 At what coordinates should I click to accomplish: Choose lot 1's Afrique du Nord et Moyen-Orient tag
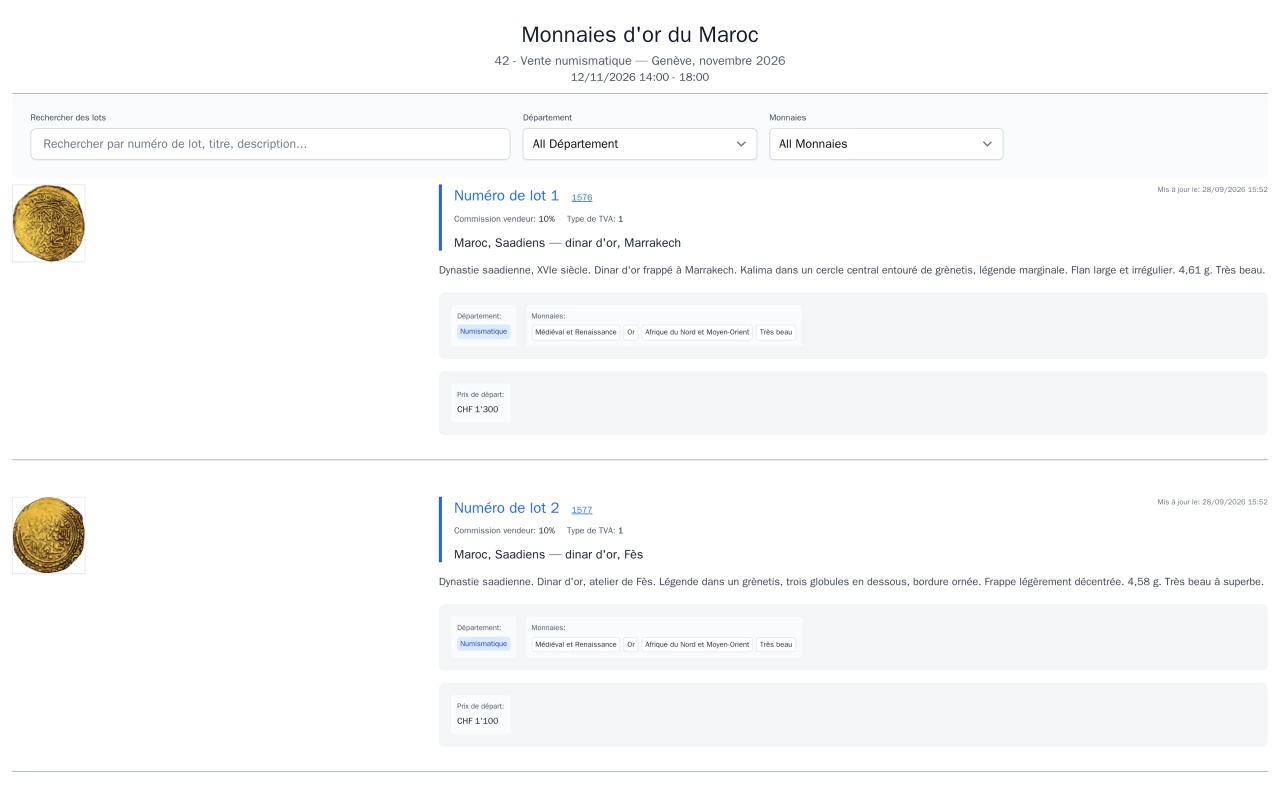(697, 332)
